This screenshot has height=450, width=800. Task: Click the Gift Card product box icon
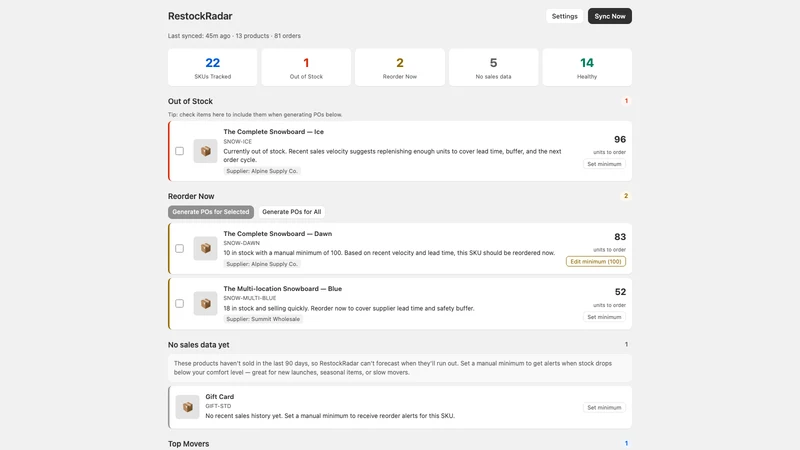[x=187, y=407]
